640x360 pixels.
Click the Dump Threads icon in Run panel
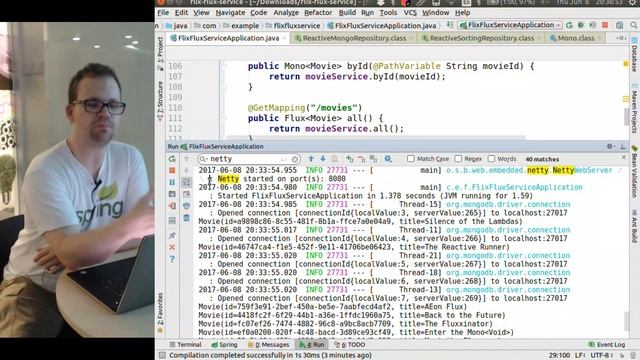tap(172, 194)
